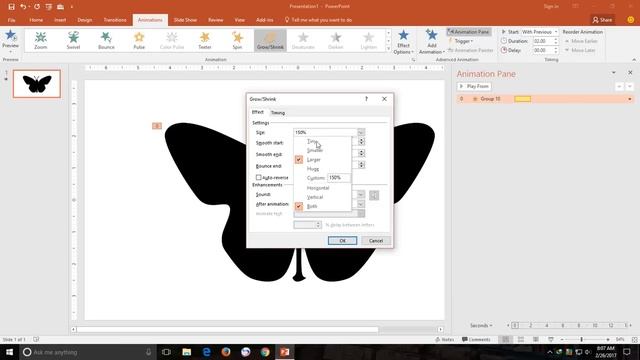Expand the animation gallery More arrow

[388, 49]
